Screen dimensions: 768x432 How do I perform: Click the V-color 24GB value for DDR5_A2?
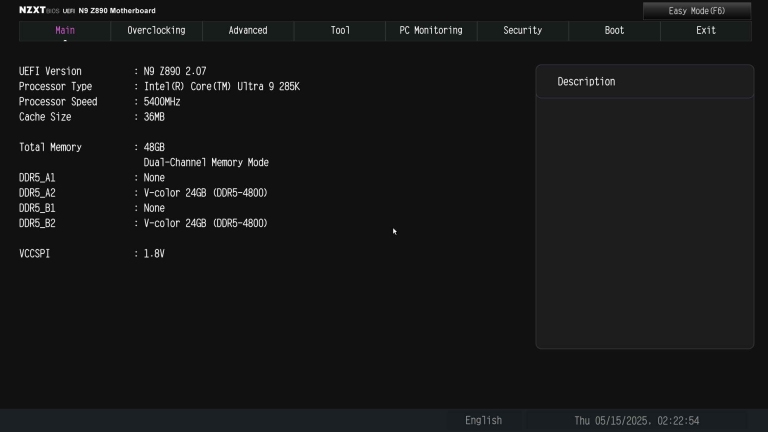(x=205, y=193)
